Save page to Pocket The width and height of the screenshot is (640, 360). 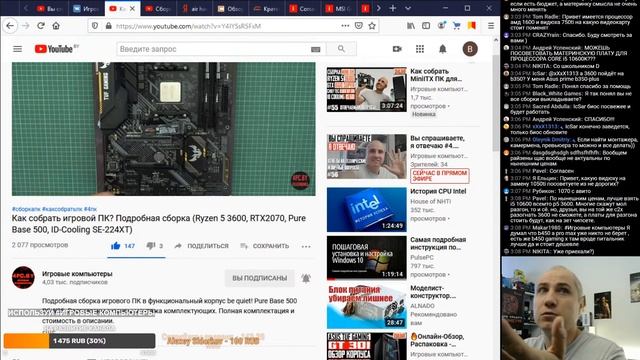(359, 26)
